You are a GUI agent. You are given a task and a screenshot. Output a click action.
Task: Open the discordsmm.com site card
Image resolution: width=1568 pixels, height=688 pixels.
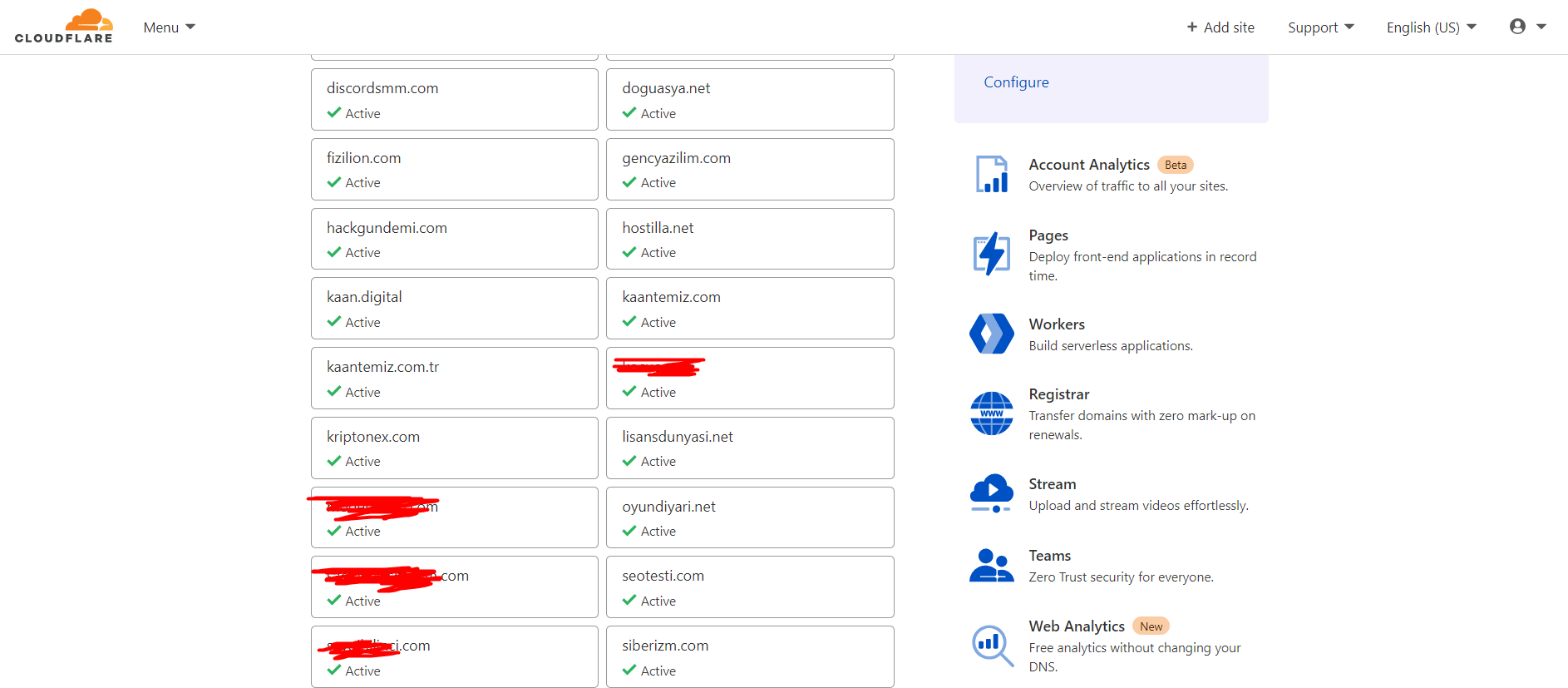455,99
